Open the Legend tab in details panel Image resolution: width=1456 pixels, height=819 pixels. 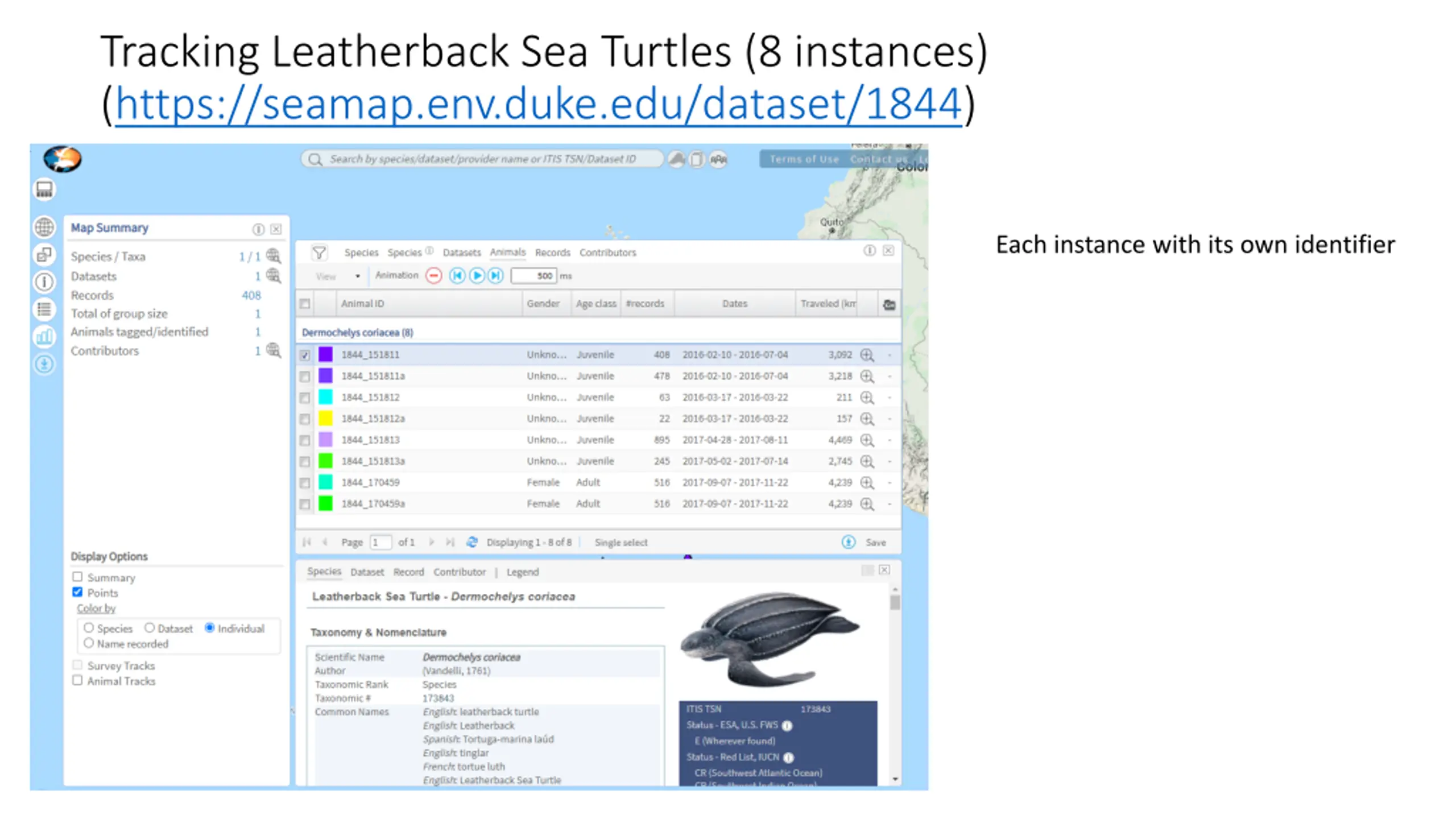point(522,572)
